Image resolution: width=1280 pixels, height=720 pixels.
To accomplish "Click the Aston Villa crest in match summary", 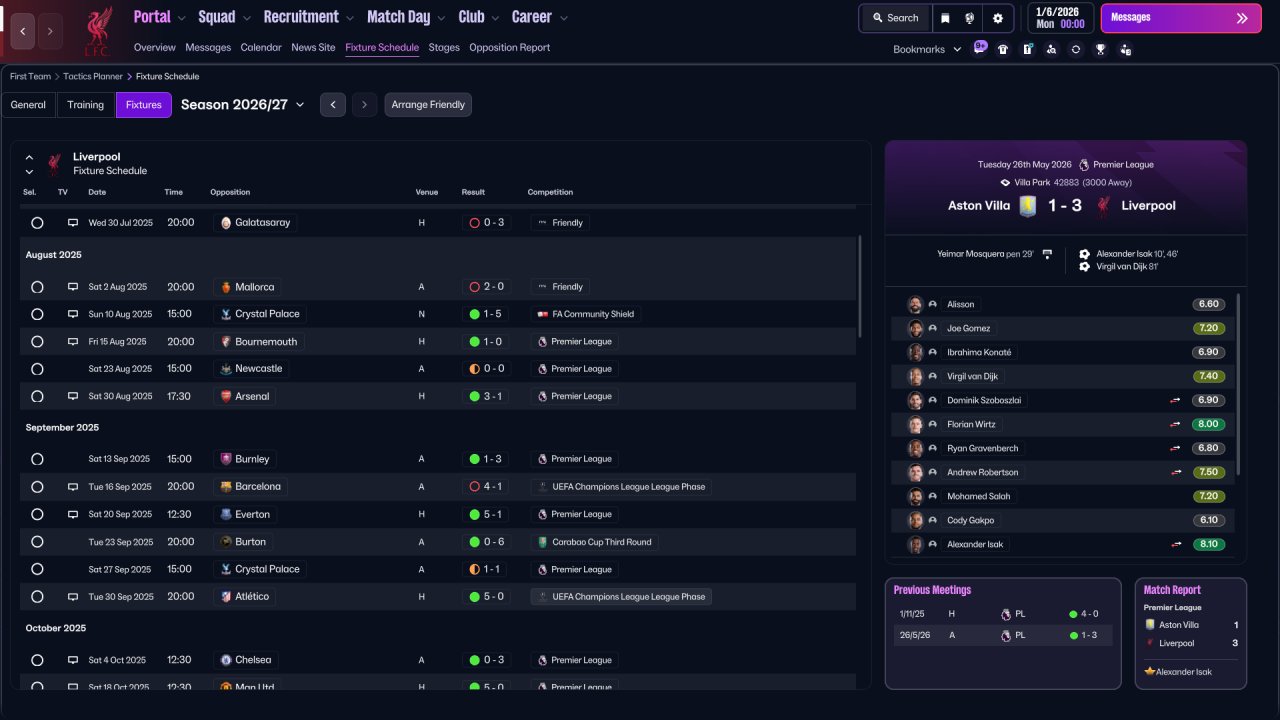I will coord(1027,206).
